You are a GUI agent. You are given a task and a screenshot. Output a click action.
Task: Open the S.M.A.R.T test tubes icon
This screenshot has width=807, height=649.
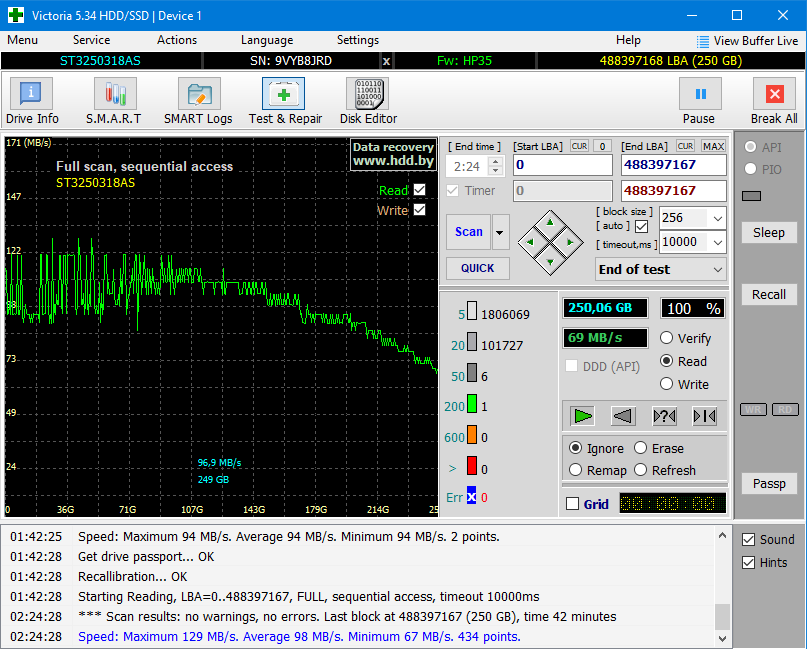pyautogui.click(x=115, y=94)
